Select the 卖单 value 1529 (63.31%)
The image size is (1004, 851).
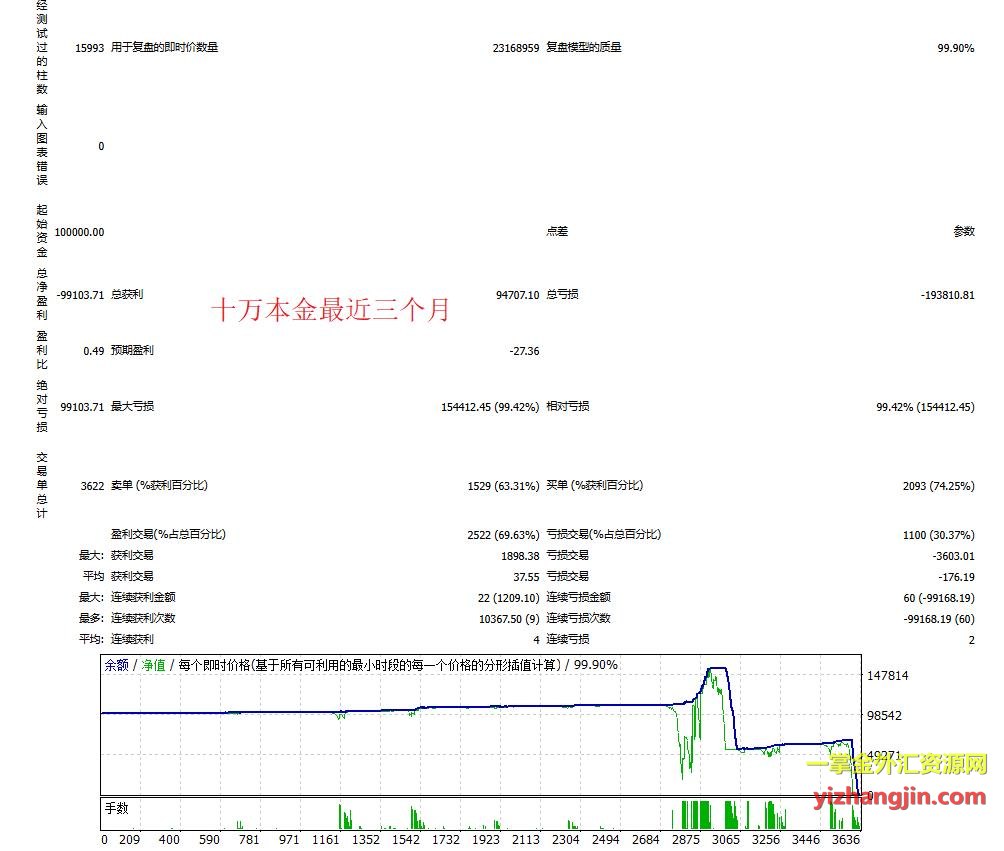click(503, 486)
